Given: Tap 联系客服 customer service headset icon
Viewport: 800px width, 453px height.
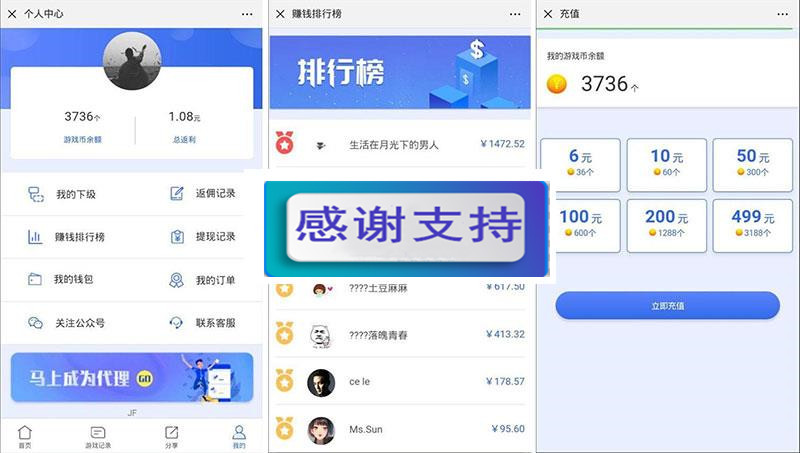Looking at the screenshot, I should tap(176, 323).
